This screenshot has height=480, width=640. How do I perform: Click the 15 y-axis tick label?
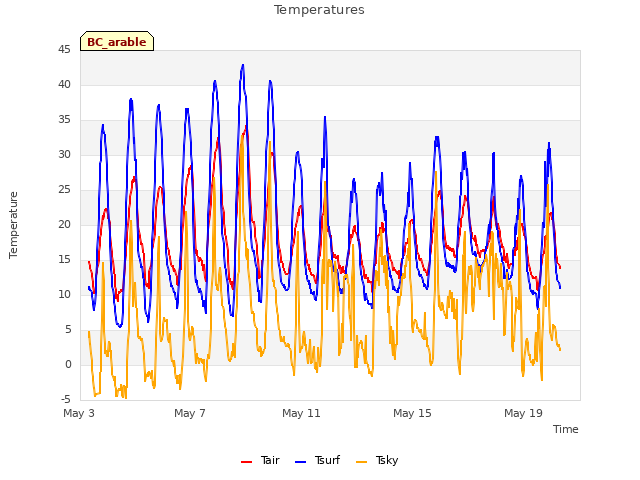(x=64, y=260)
